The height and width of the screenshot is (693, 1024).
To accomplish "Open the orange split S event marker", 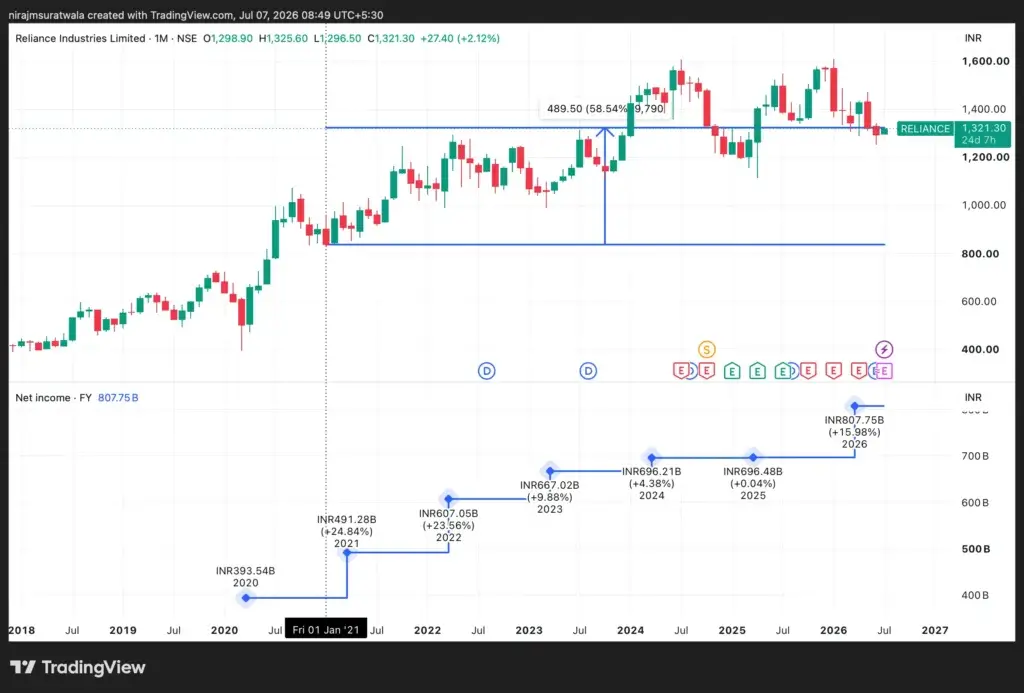I will pyautogui.click(x=706, y=349).
